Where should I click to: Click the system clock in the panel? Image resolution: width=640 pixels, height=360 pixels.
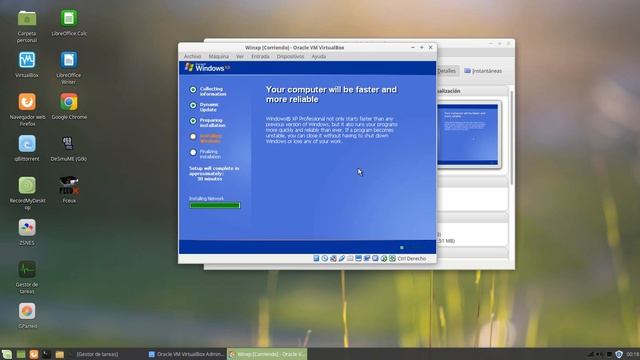pyautogui.click(x=632, y=354)
